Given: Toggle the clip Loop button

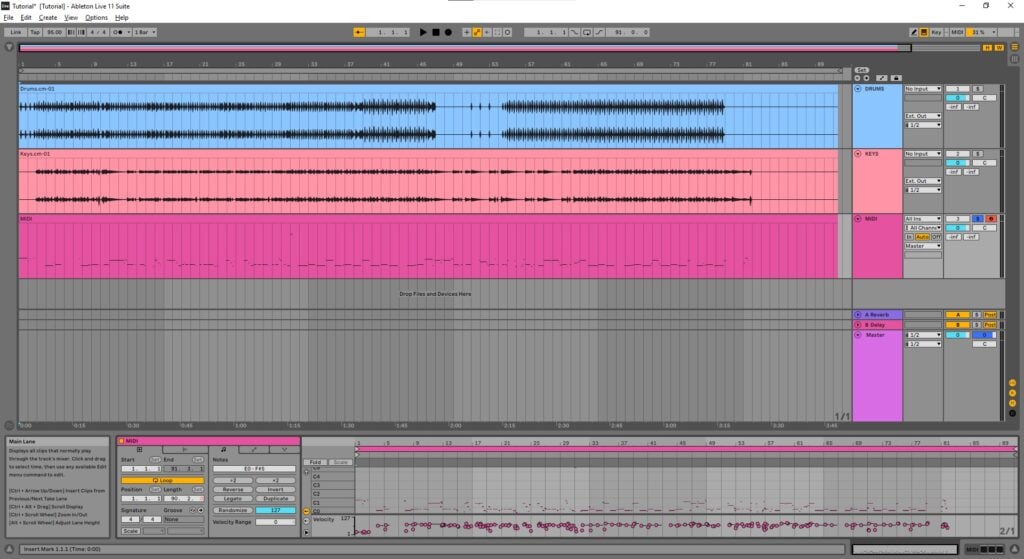Looking at the screenshot, I should pos(163,481).
